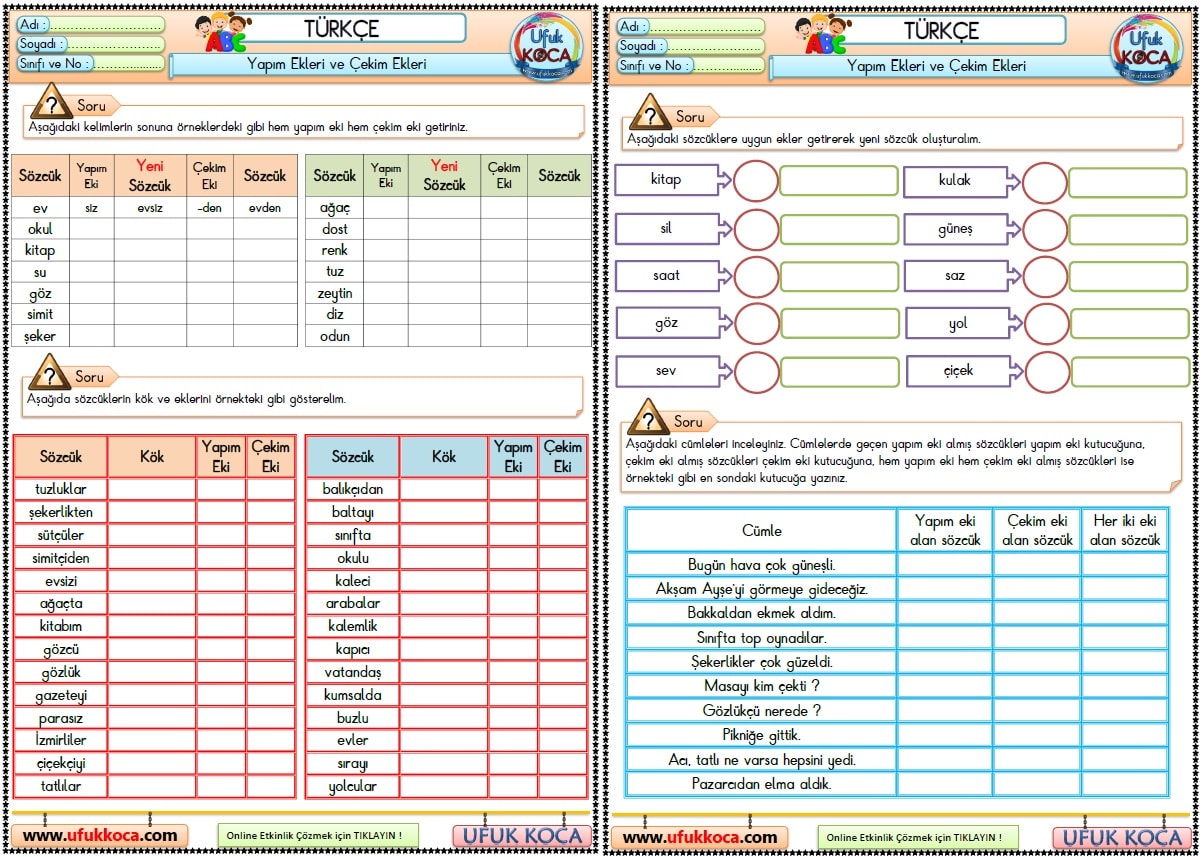Click the red circle next to the kulak box
This screenshot has height=857, width=1203.
[1045, 182]
